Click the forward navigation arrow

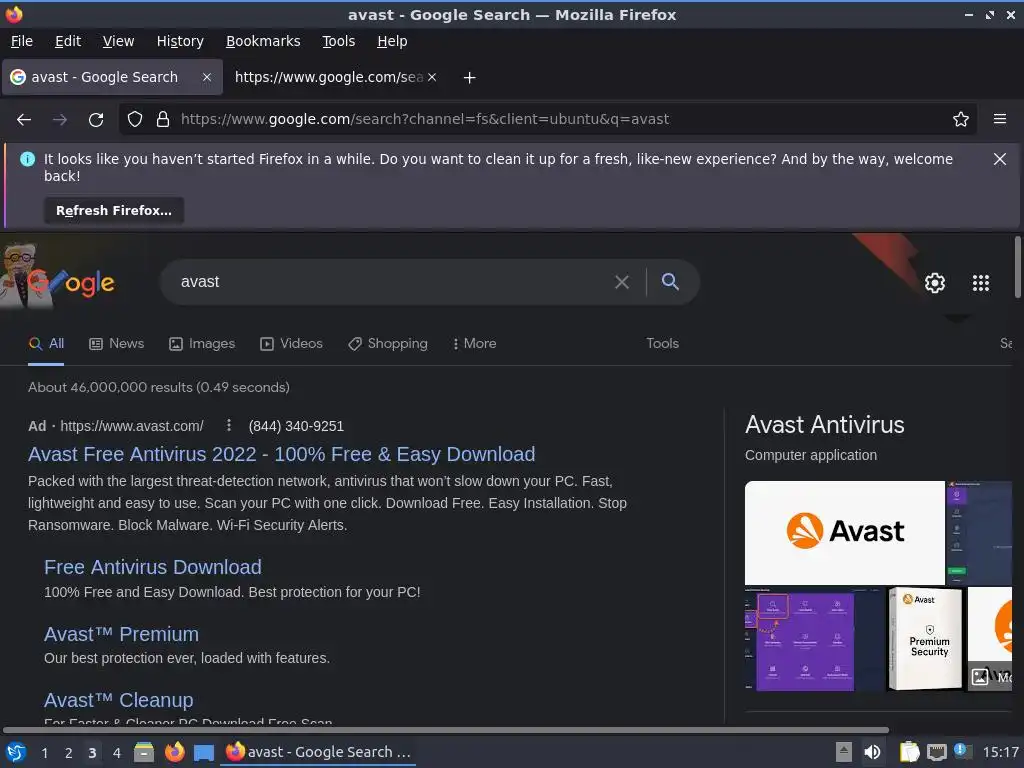59,120
